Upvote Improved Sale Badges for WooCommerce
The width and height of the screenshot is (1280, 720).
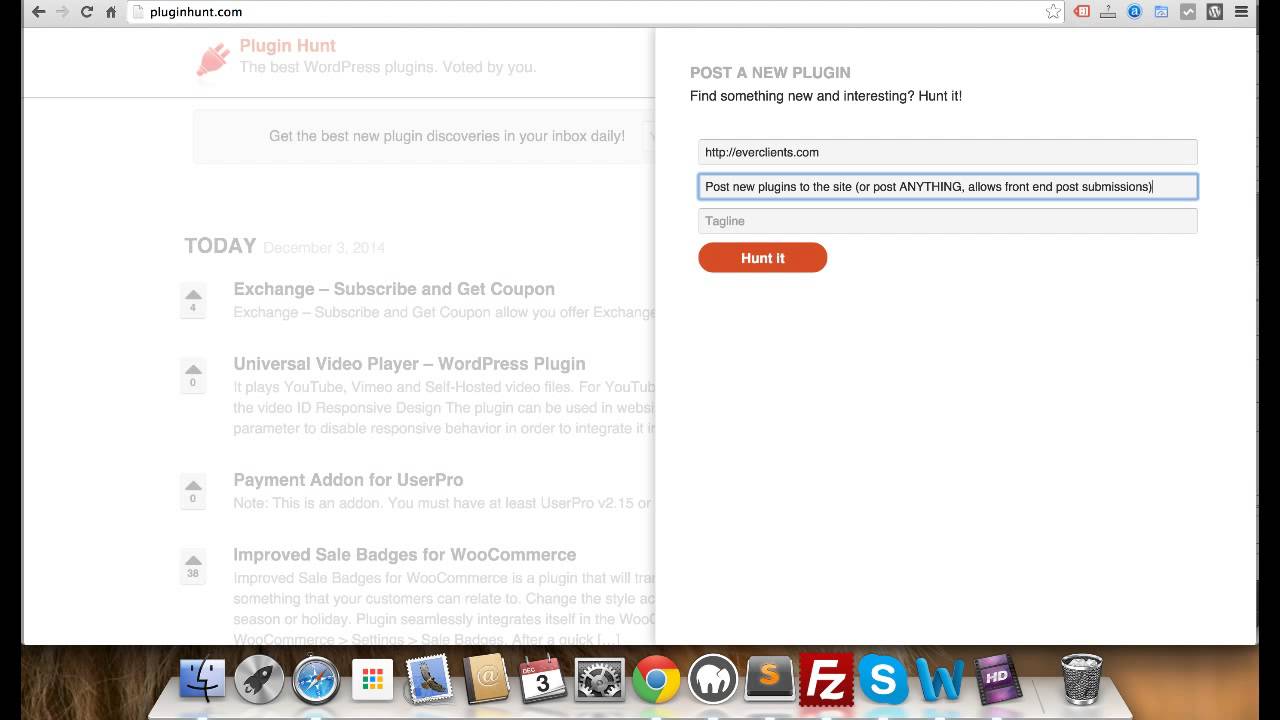coord(193,566)
